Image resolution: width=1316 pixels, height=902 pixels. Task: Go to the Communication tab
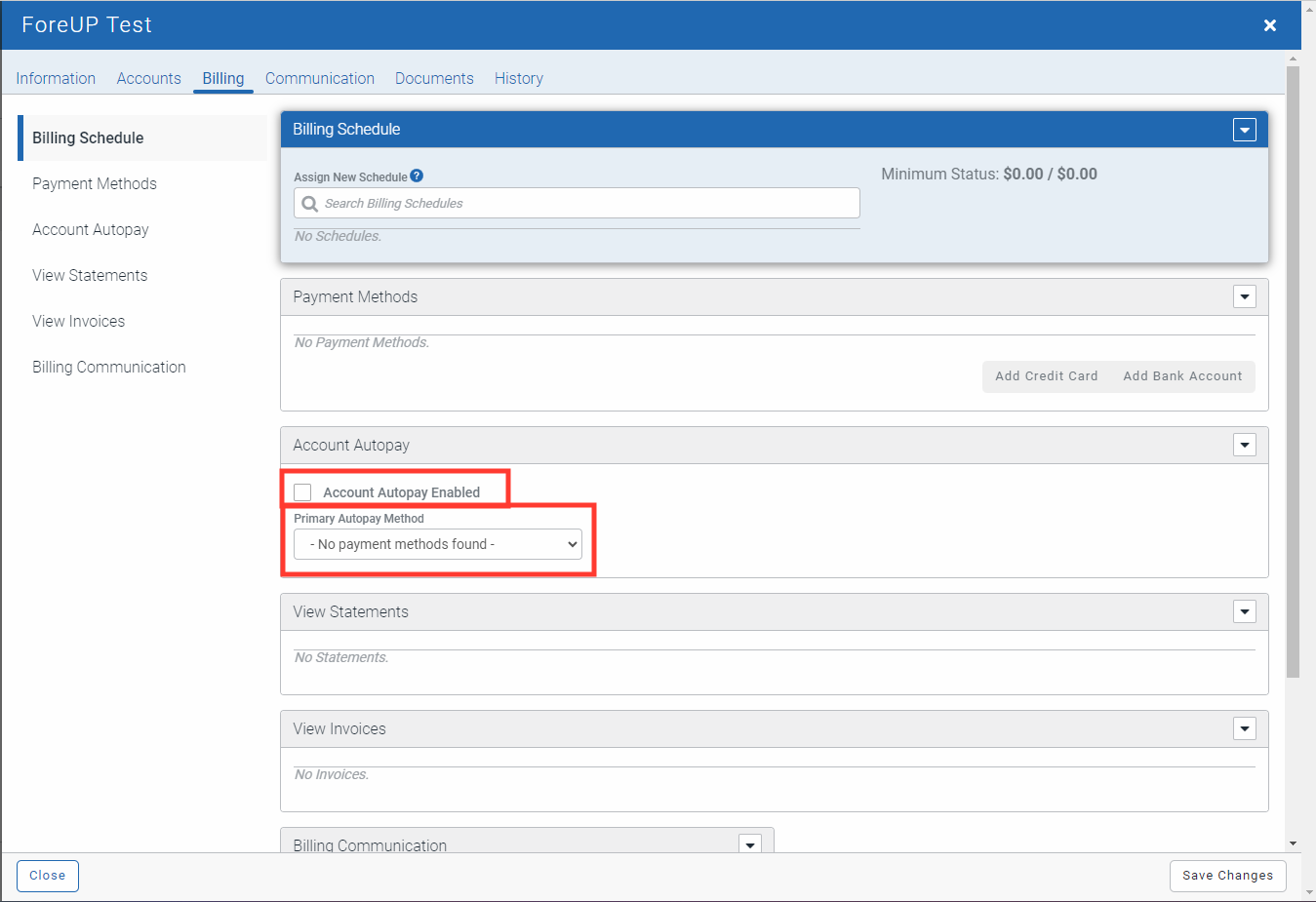tap(320, 78)
